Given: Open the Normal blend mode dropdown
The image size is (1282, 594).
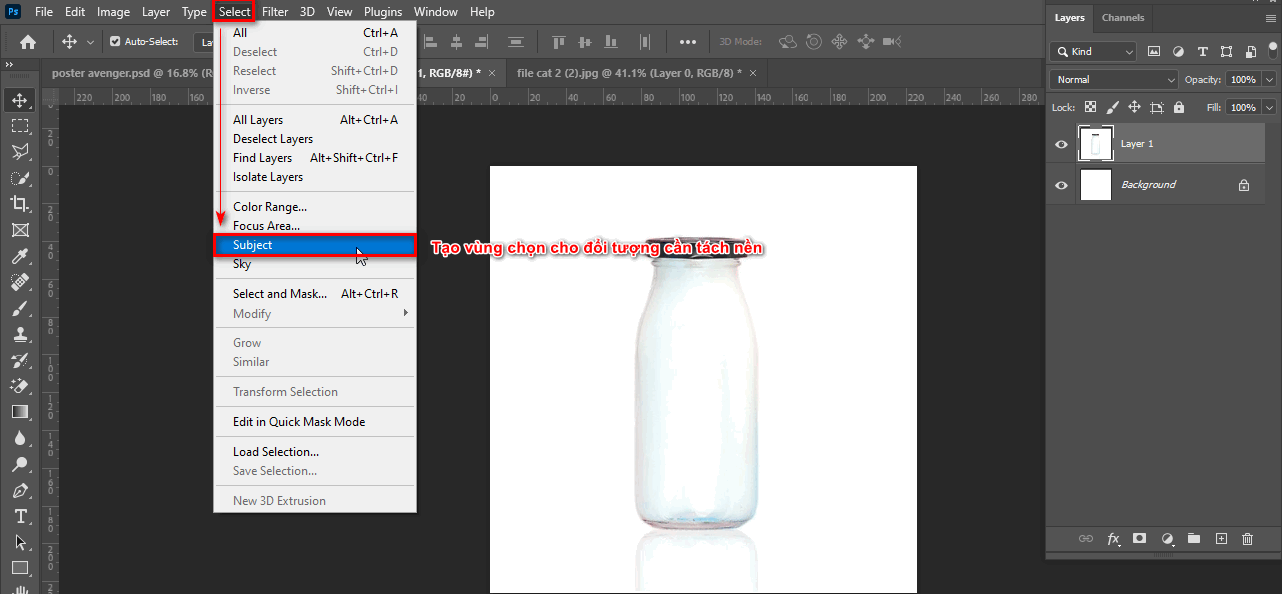Looking at the screenshot, I should tap(1112, 78).
